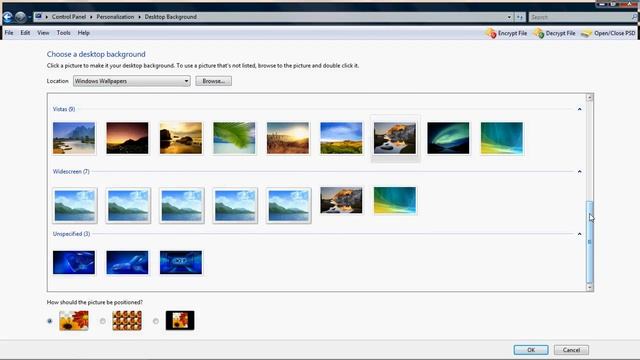Screen dimensions: 640x360
Task: Open the Location combo box Windows Wallpapers
Action: (x=131, y=81)
